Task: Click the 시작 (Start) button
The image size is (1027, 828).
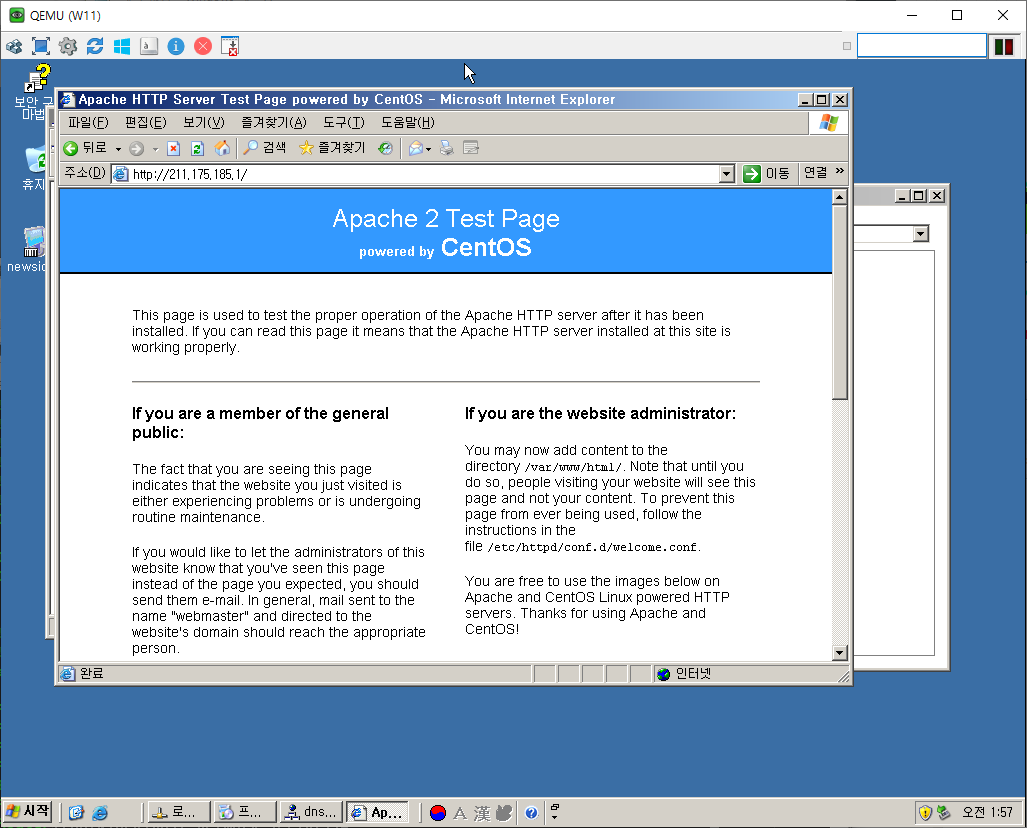Action: point(28,812)
